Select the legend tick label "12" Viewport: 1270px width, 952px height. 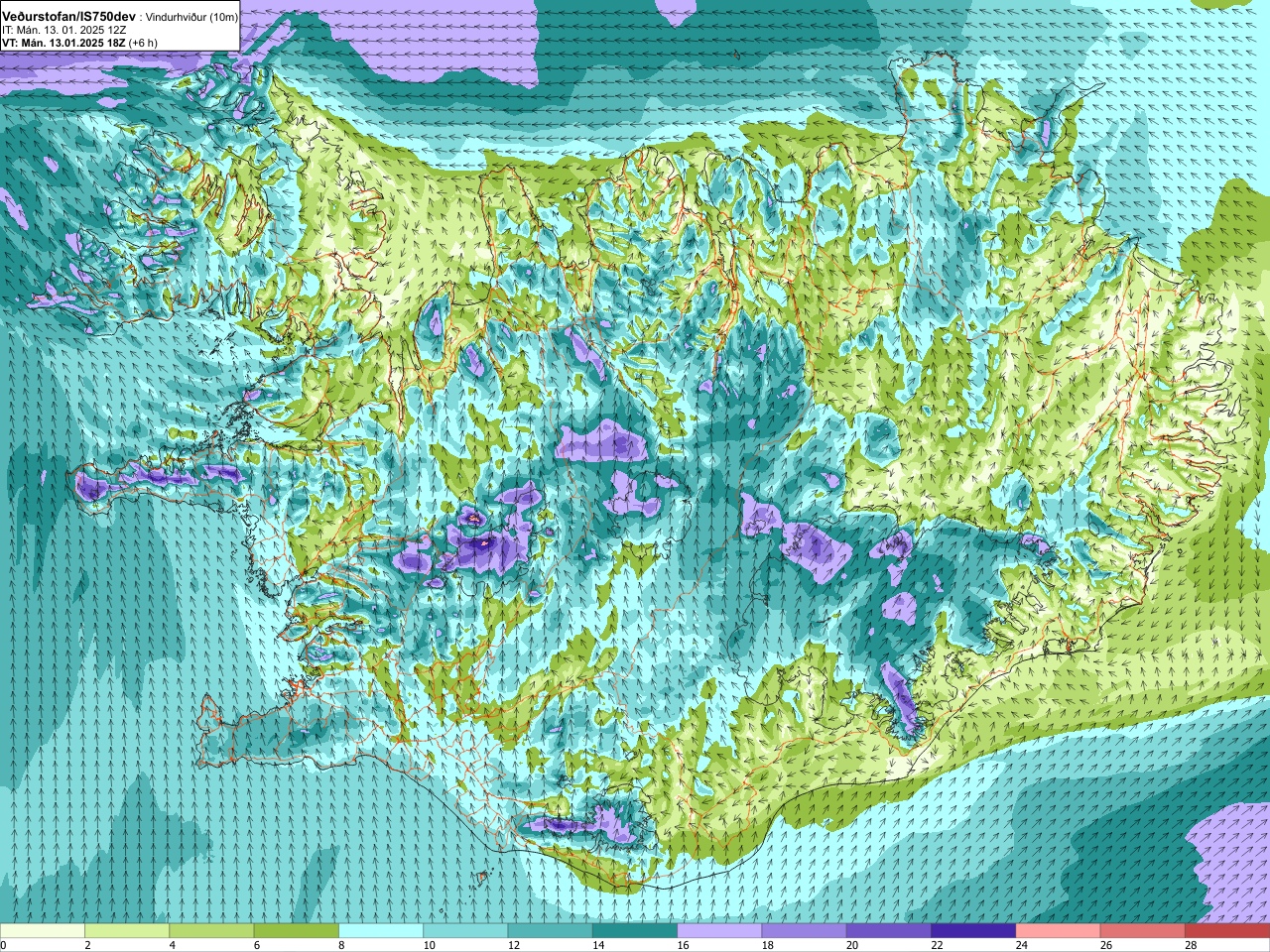tap(514, 945)
